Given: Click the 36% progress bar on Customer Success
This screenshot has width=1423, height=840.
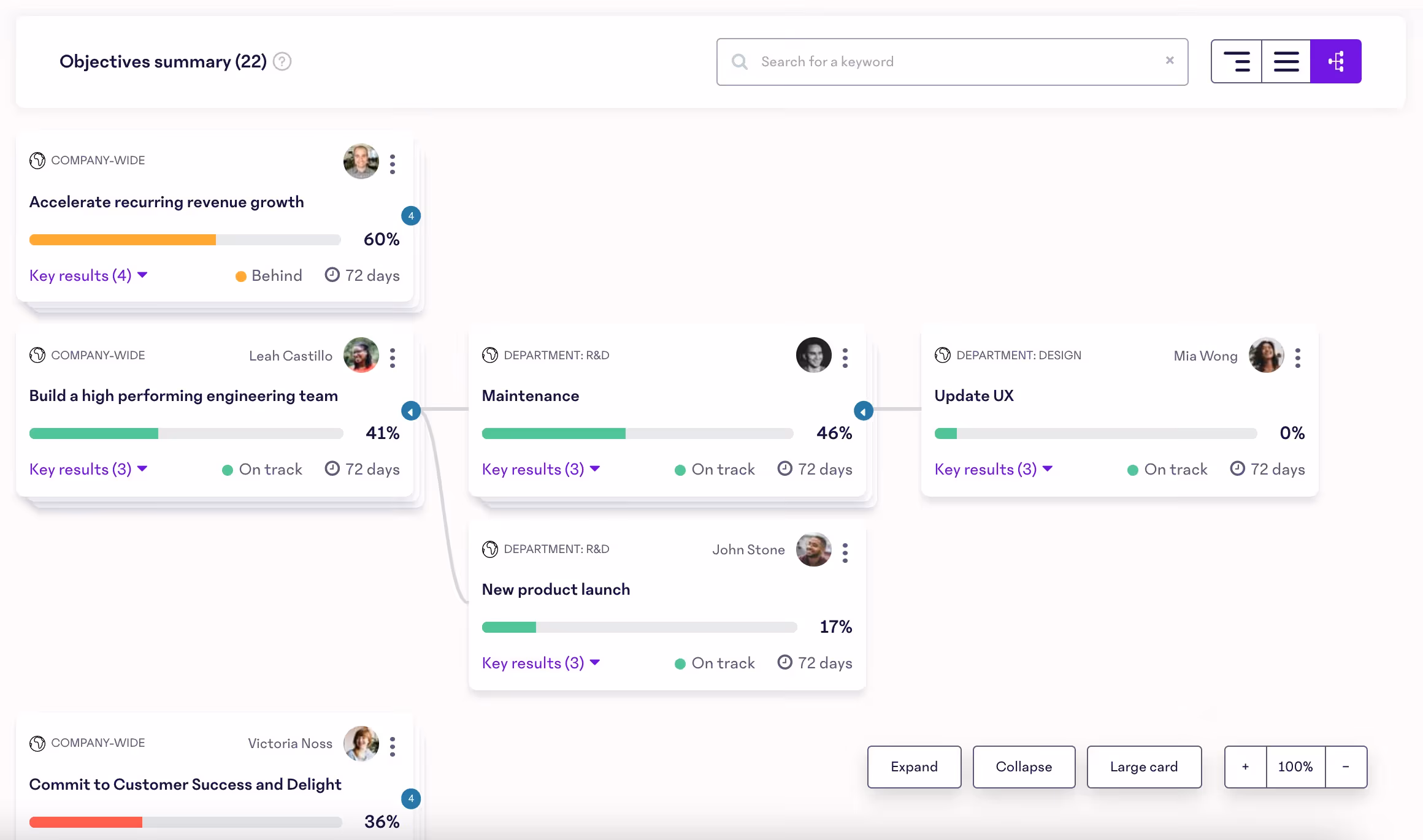Looking at the screenshot, I should click(186, 822).
